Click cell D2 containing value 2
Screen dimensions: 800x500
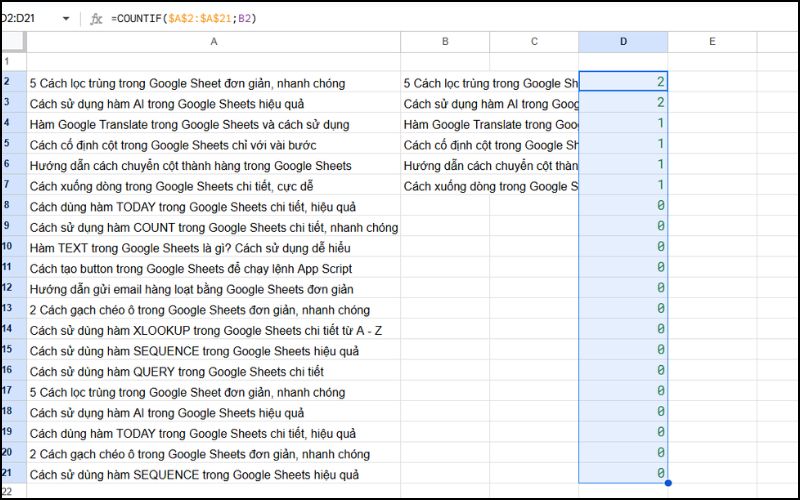[623, 82]
